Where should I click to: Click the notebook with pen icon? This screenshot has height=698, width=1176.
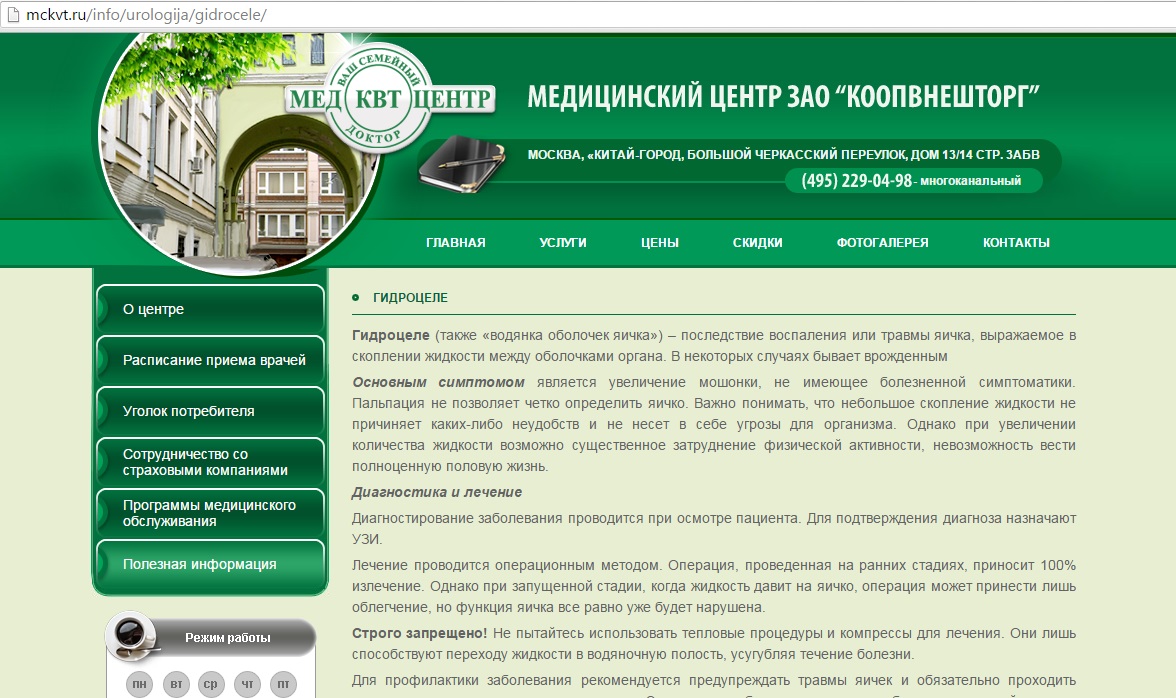461,163
